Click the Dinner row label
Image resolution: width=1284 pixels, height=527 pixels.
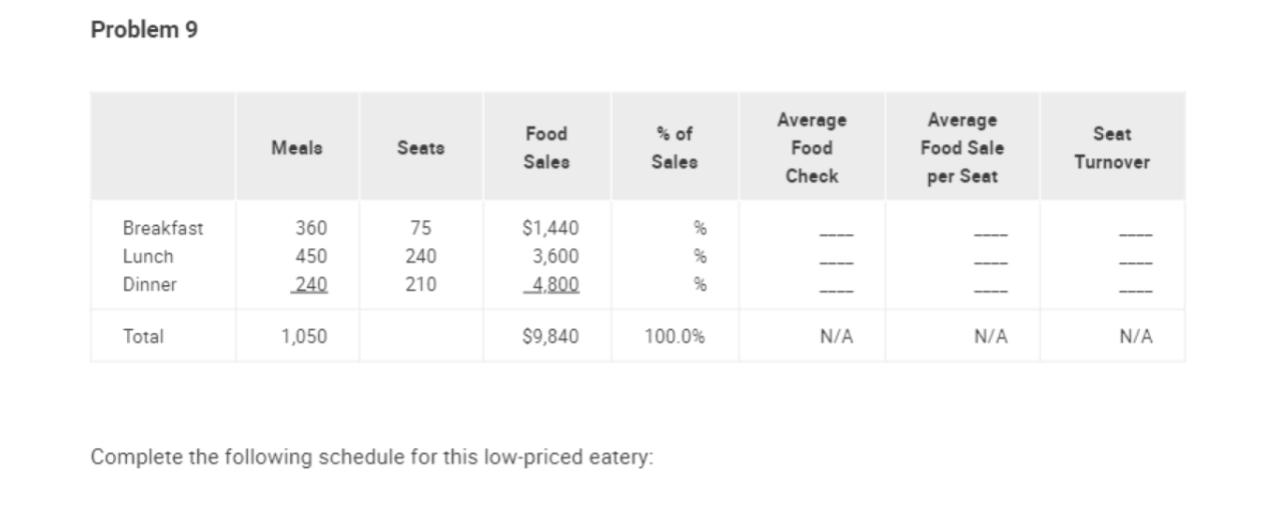pos(150,284)
